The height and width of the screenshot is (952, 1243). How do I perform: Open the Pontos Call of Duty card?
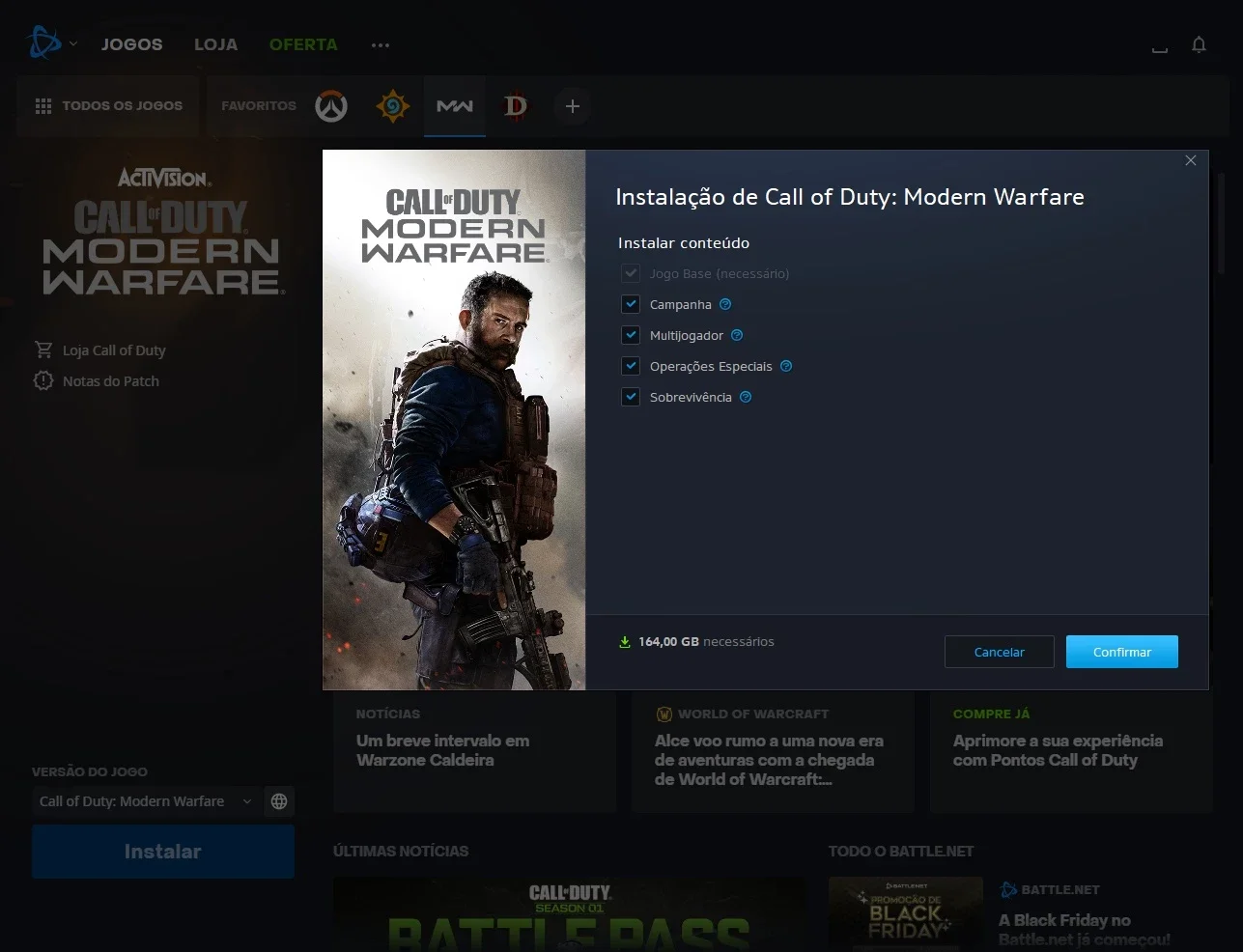[x=1070, y=751]
